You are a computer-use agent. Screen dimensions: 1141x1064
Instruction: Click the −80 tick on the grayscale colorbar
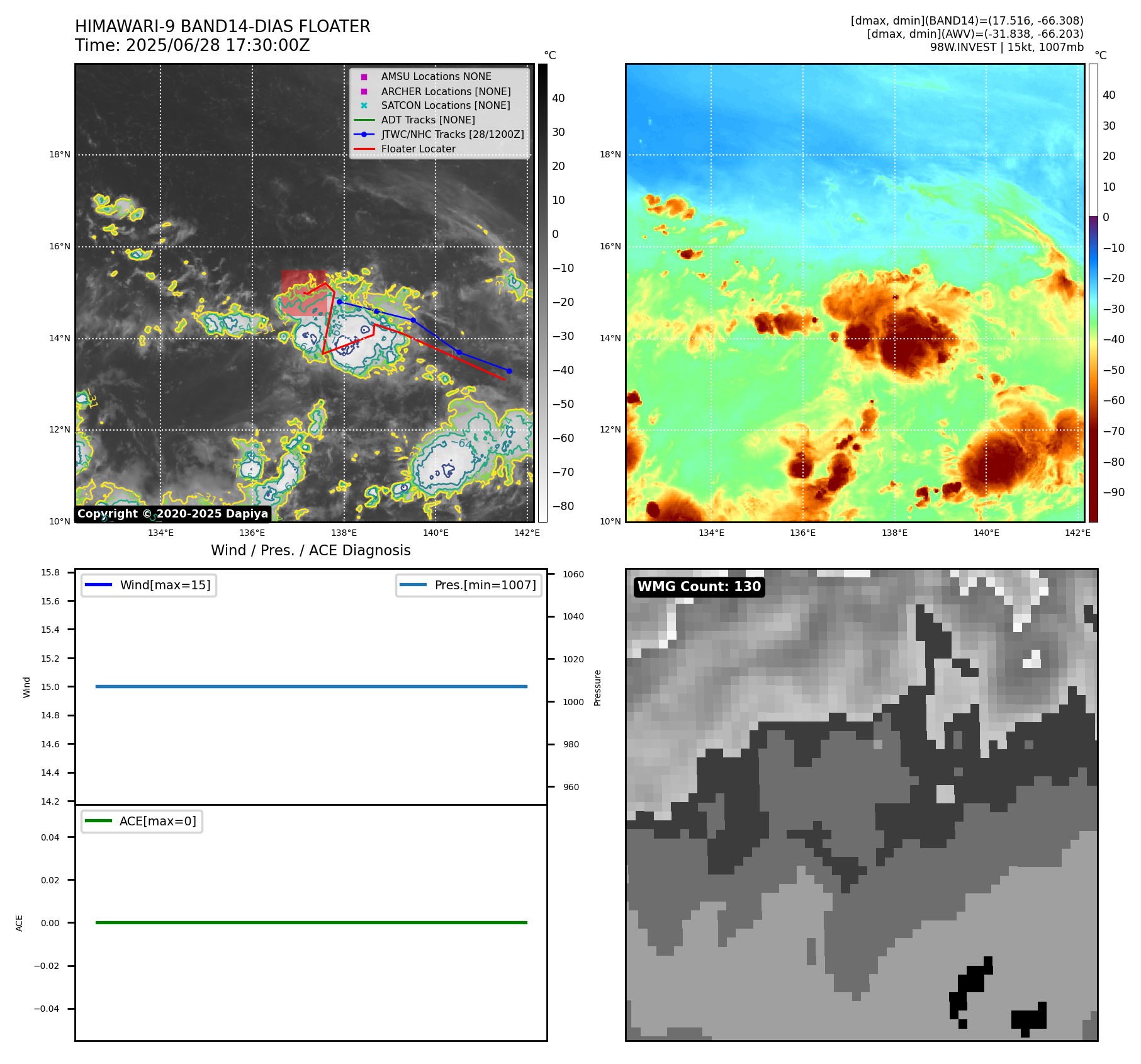[563, 506]
